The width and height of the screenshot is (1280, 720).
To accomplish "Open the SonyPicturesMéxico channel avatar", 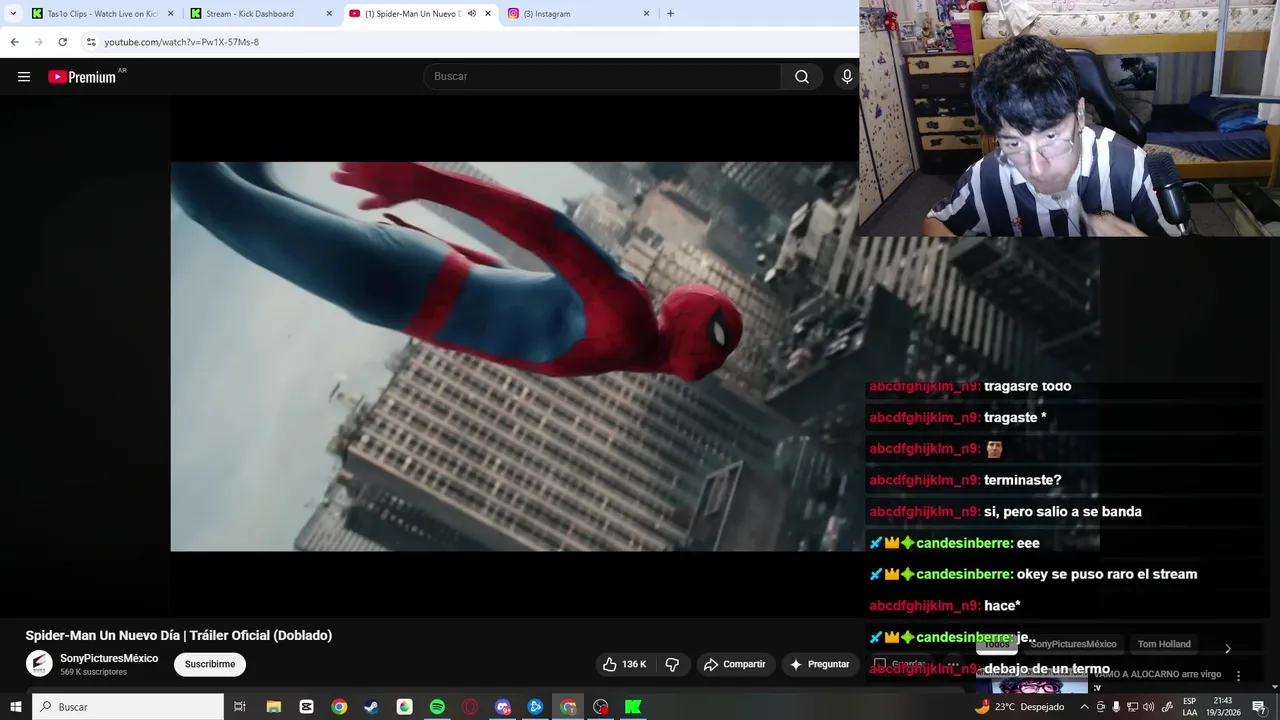I will click(39, 664).
